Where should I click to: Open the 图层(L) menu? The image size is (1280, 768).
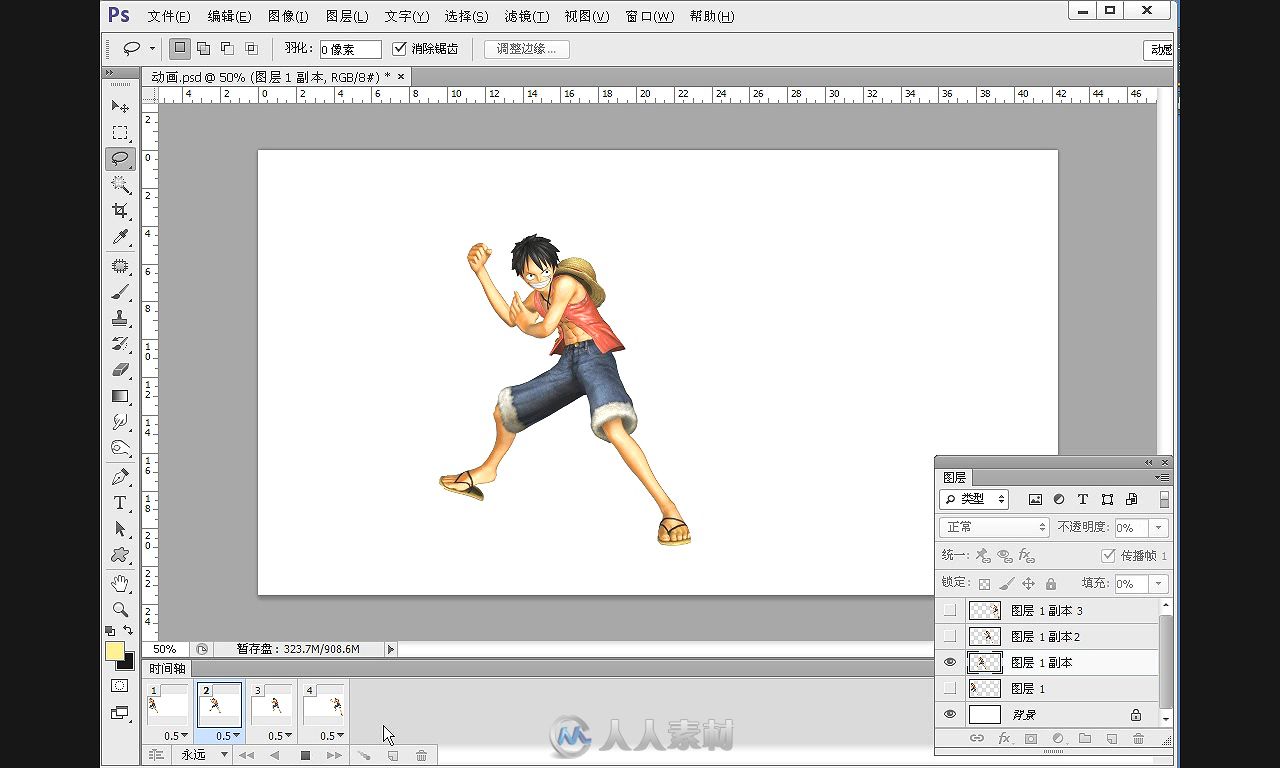(347, 16)
